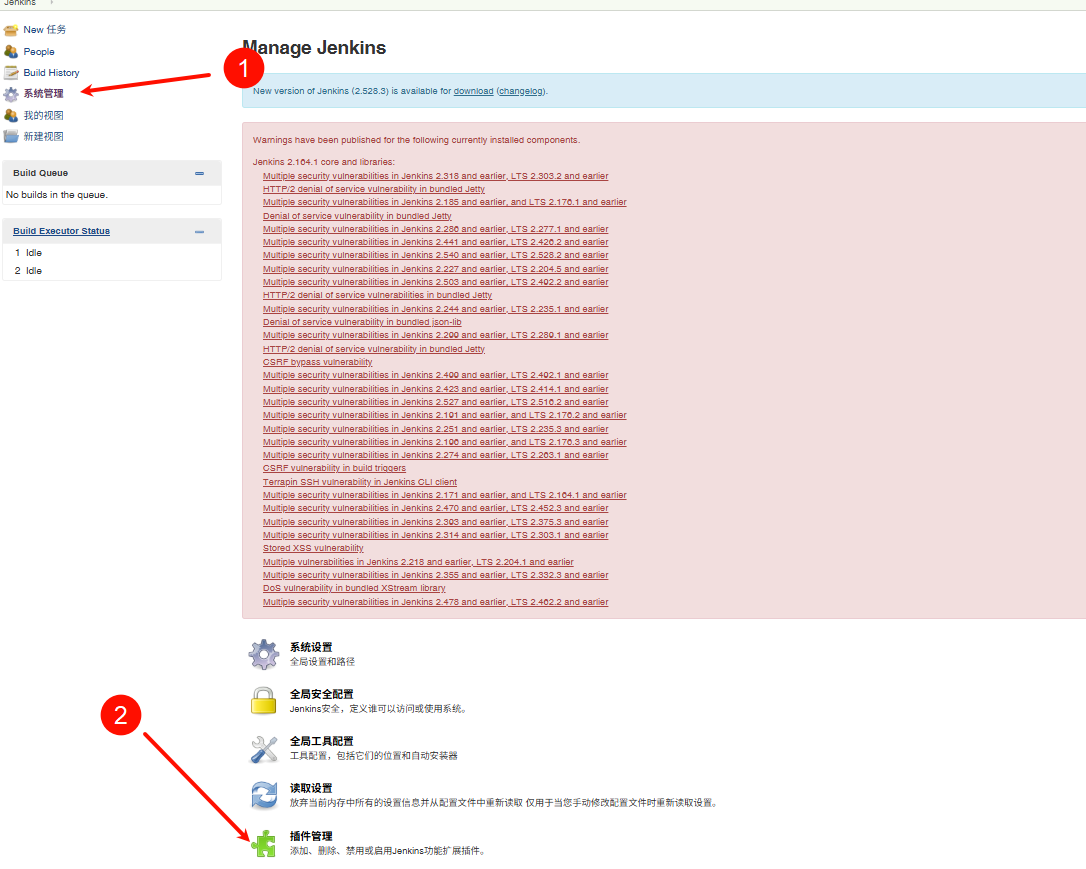The width and height of the screenshot is (1086, 869).
Task: Click the Build History notepad icon
Action: (x=10, y=73)
